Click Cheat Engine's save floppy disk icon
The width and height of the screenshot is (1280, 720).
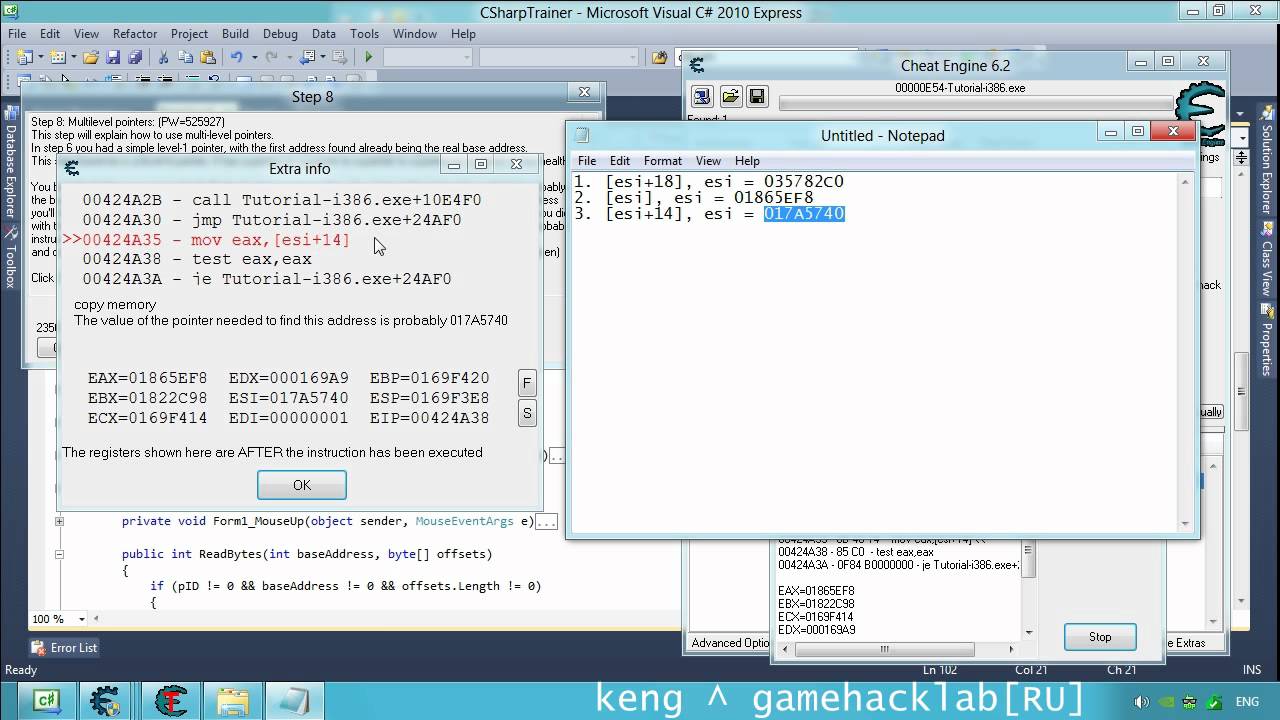point(757,96)
